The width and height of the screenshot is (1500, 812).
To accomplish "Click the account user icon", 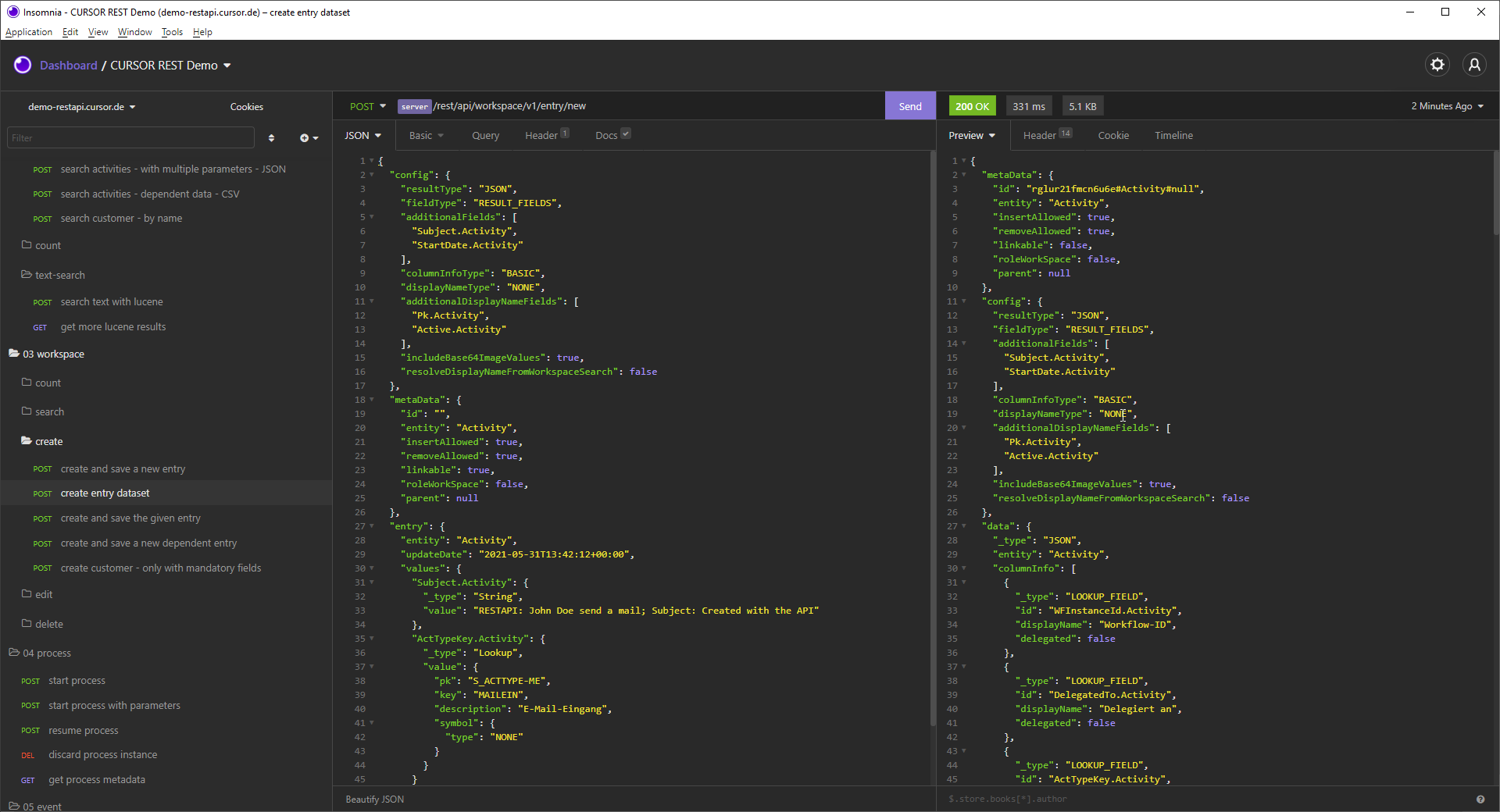I will (1474, 65).
